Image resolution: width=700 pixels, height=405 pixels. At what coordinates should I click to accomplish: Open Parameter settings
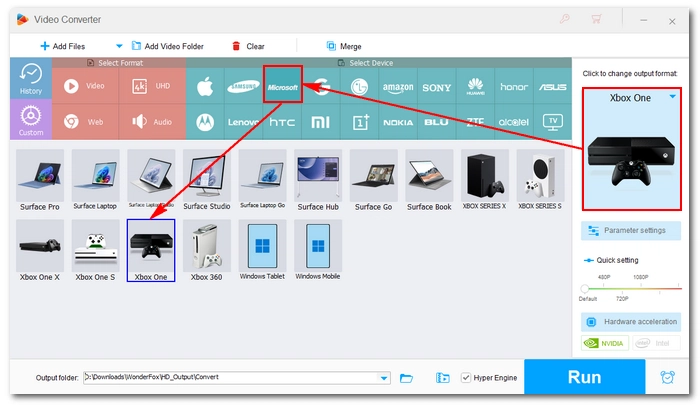click(631, 230)
